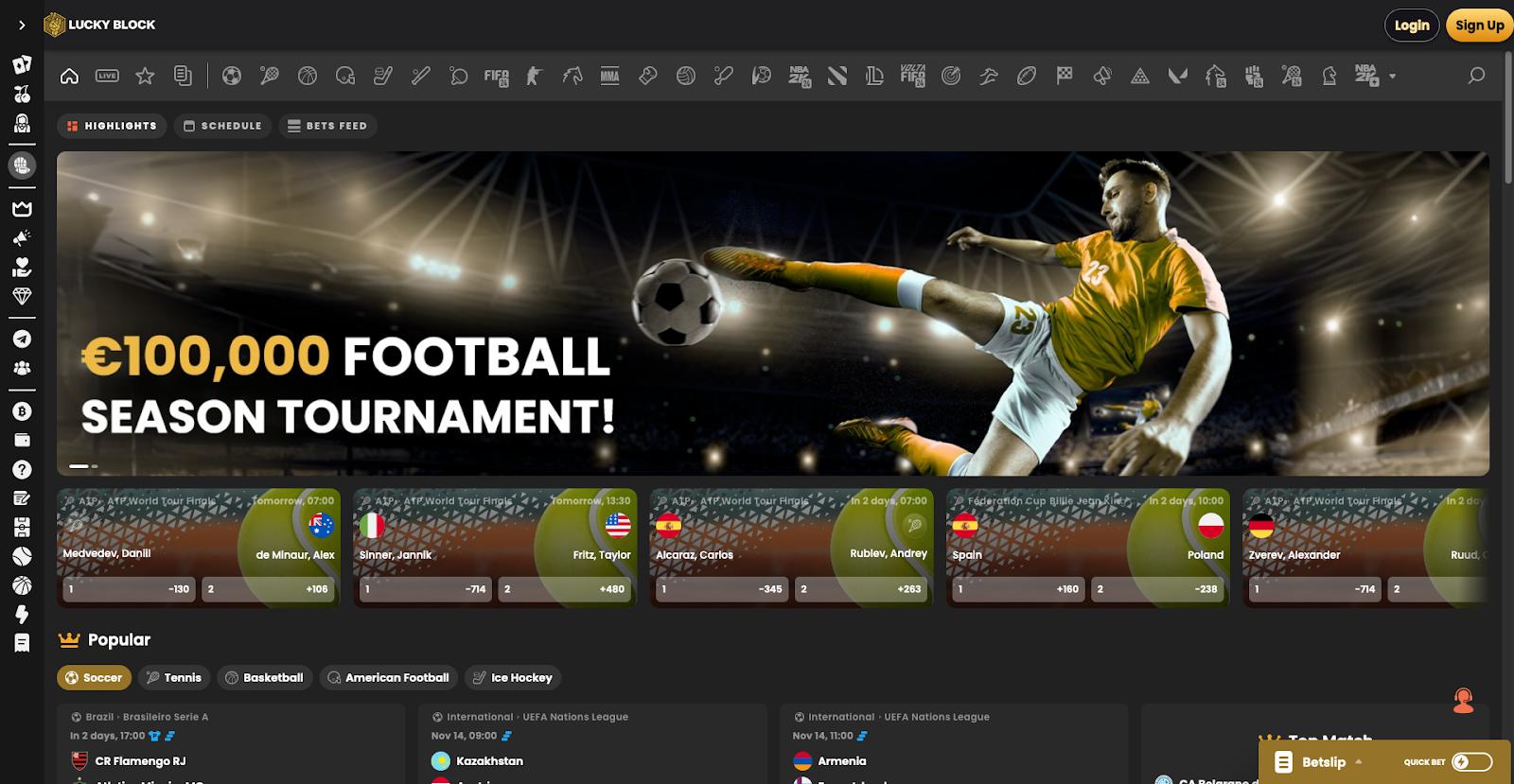Select the darts target icon
The width and height of the screenshot is (1514, 784).
point(951,76)
